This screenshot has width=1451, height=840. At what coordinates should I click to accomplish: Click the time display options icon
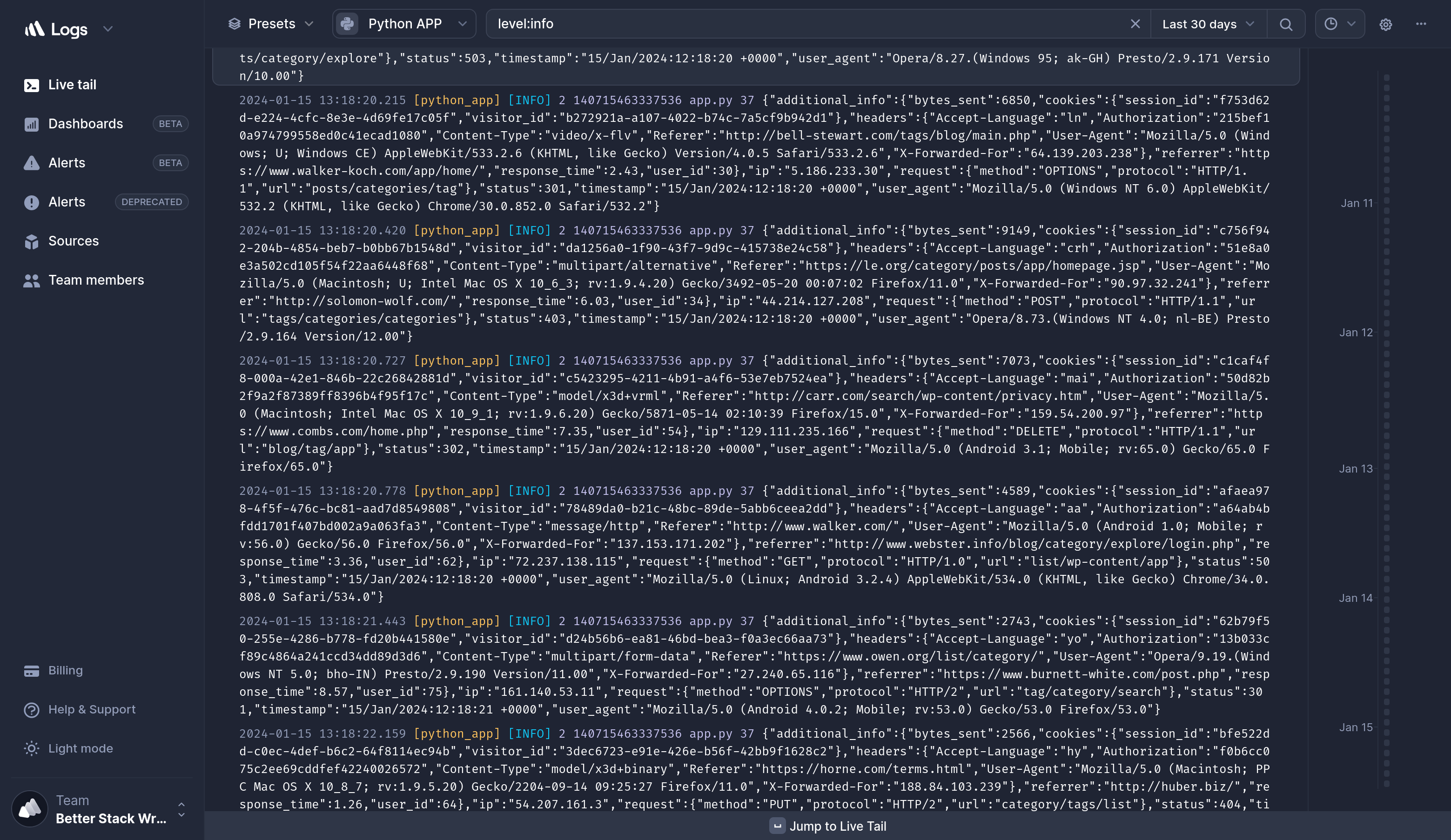(1340, 24)
